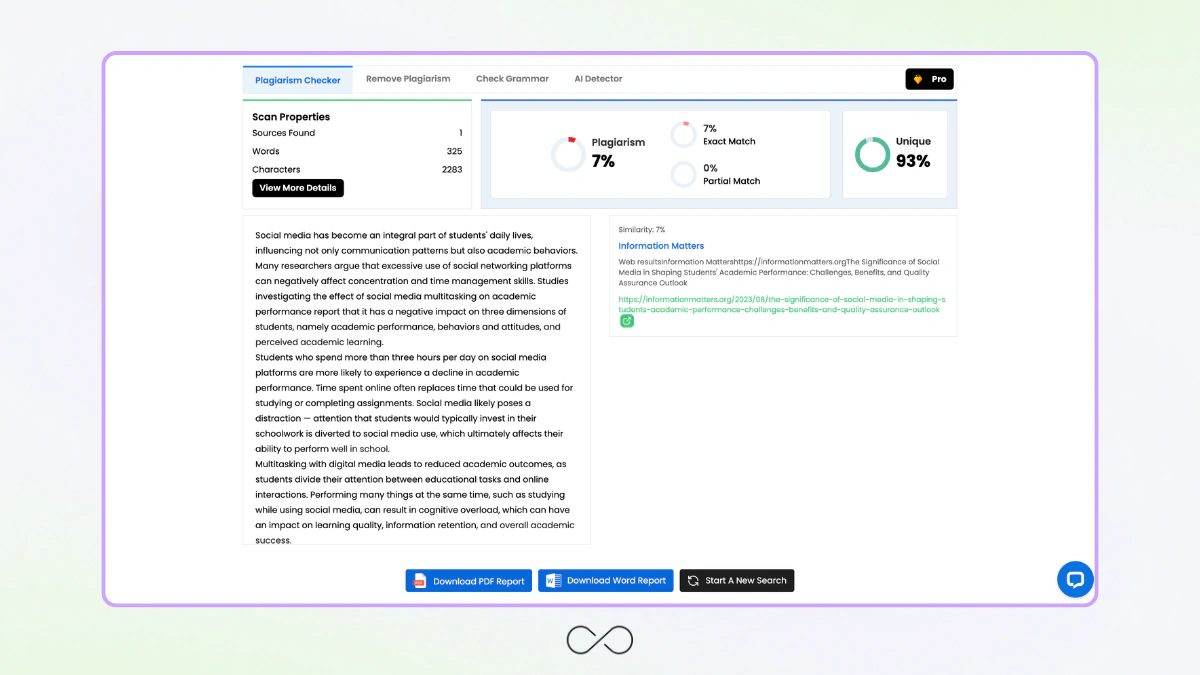Screen dimensions: 1200x675
Task: Click the Web results description snippet
Action: [779, 272]
